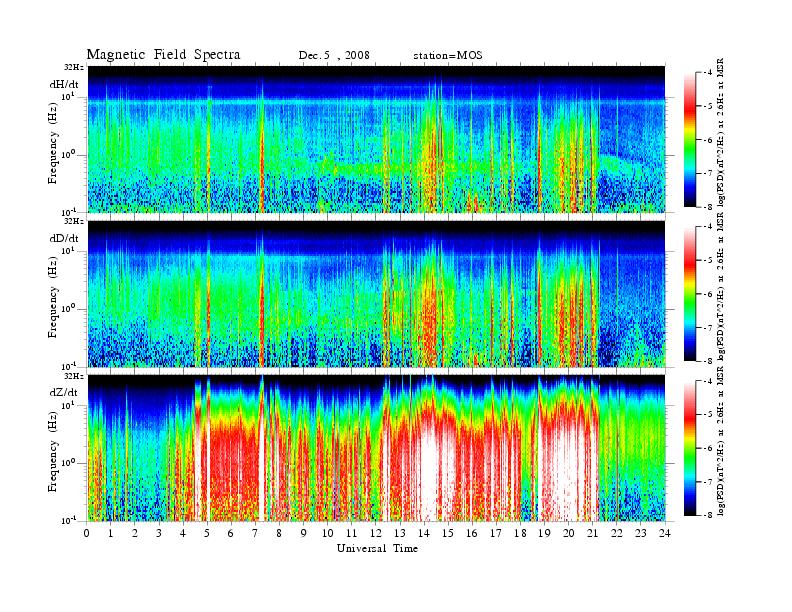Click the dD/dt spectrogram panel
Image resolution: width=792 pixels, height=612 pixels.
(376, 294)
